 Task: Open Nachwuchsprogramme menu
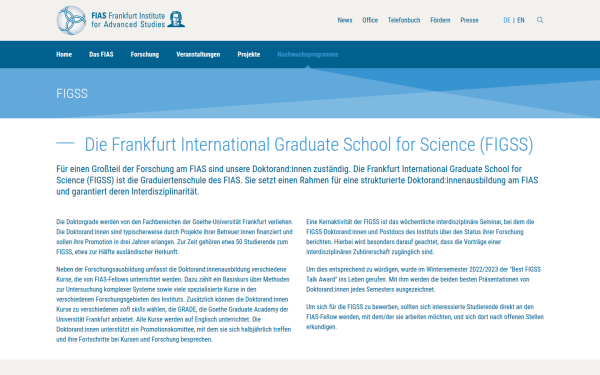308,54
